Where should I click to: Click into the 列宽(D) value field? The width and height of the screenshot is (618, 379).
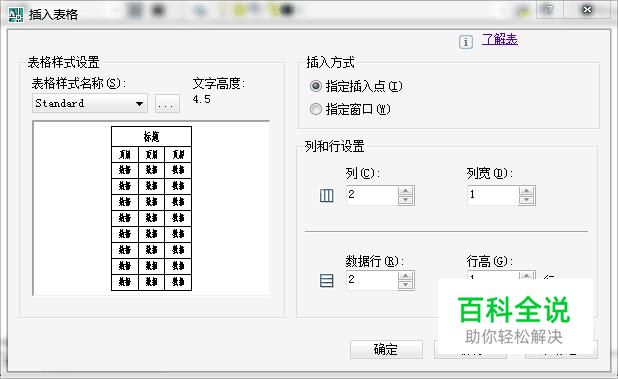pos(493,195)
